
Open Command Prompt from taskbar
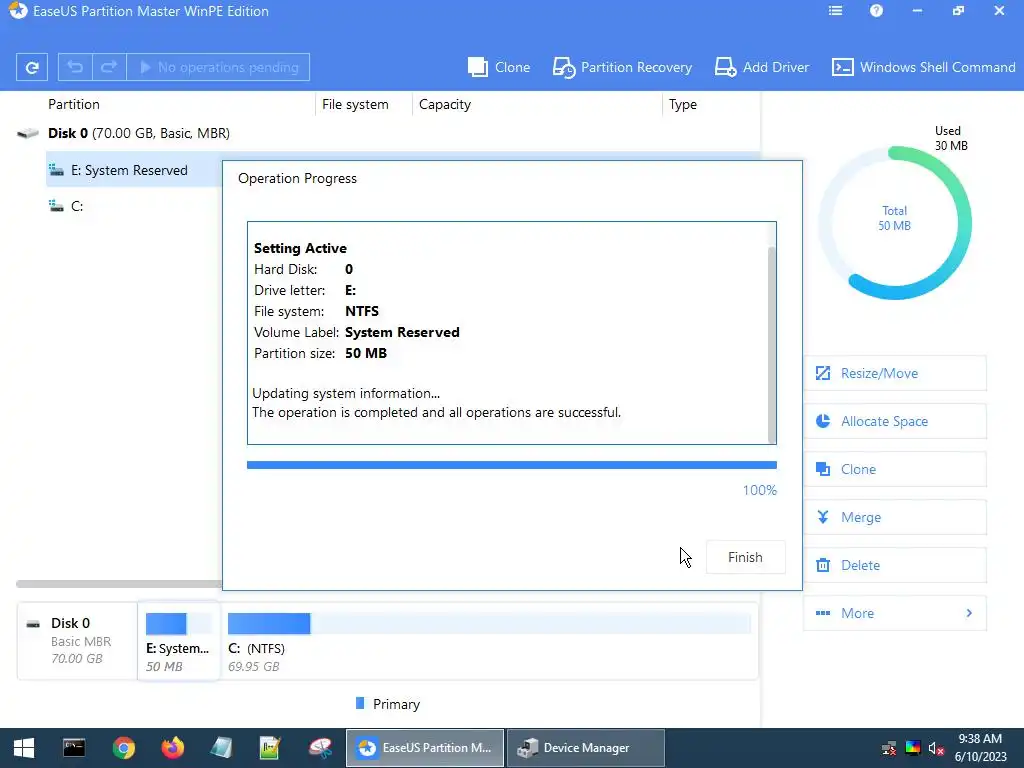coord(74,748)
